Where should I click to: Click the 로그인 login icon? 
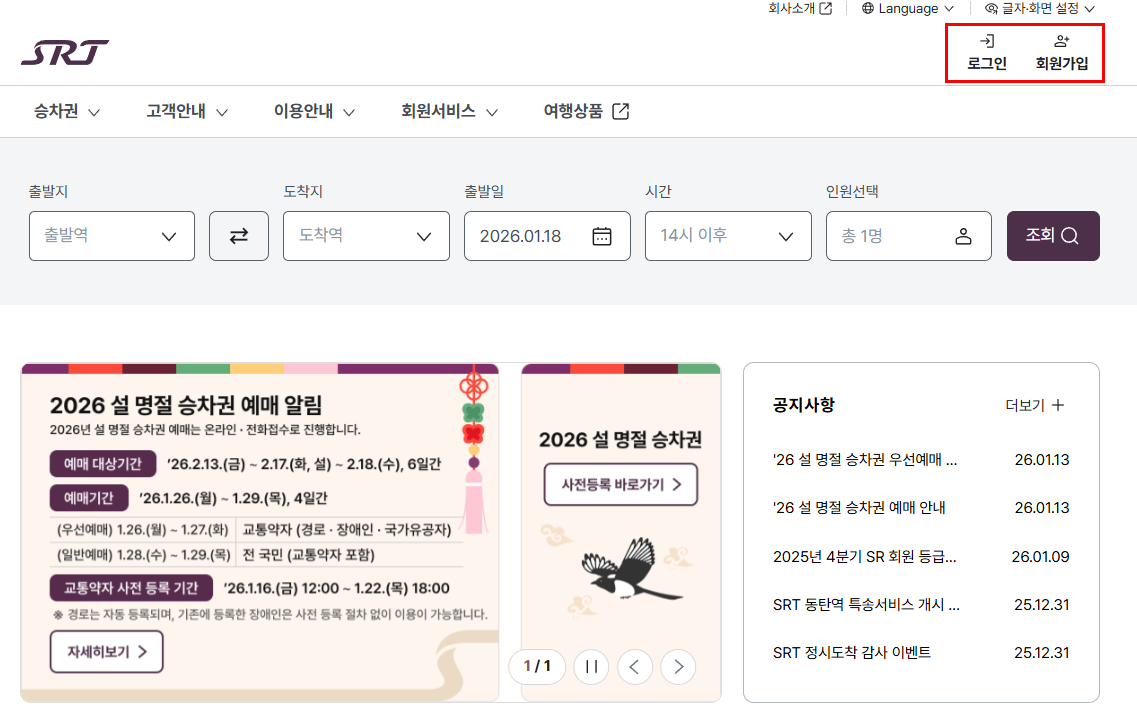coord(987,41)
